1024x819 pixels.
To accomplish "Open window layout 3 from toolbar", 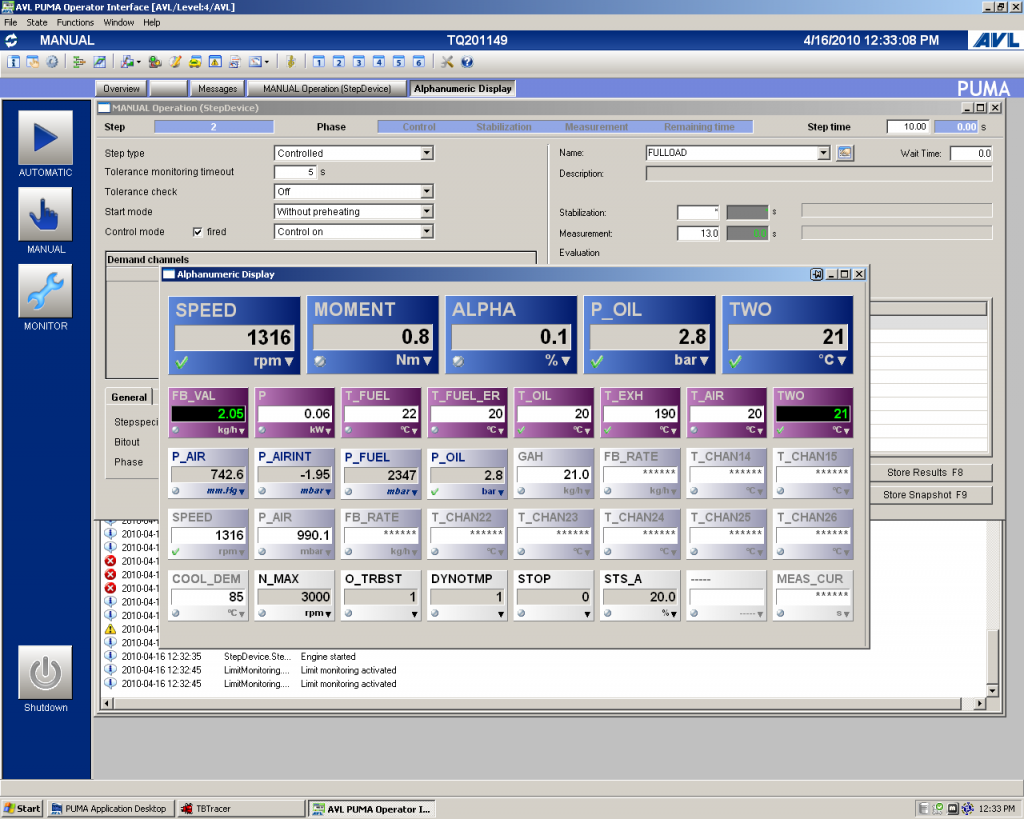I will [x=359, y=62].
